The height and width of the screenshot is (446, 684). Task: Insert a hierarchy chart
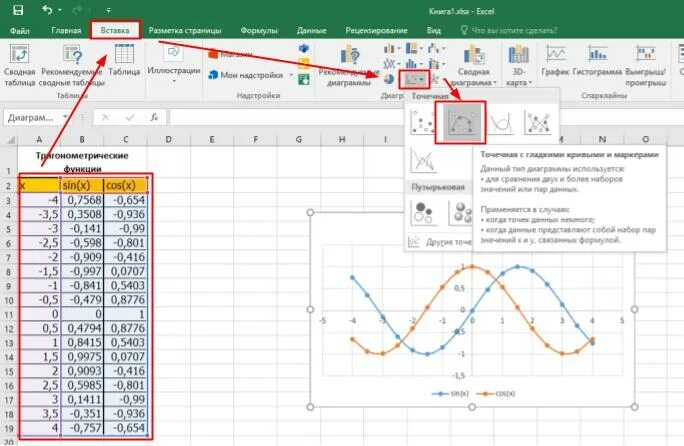coord(414,48)
